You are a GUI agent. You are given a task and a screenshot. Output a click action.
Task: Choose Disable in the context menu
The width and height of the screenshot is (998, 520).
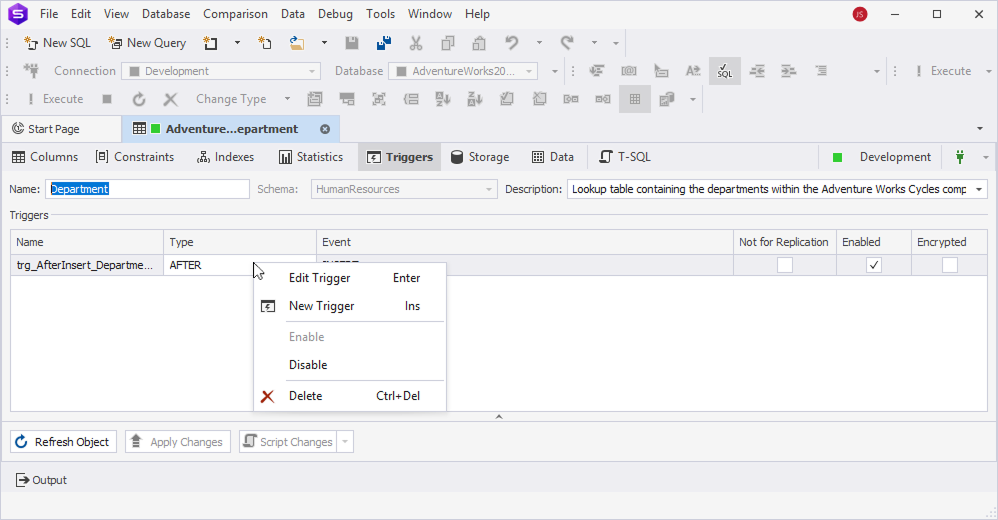pos(350,365)
